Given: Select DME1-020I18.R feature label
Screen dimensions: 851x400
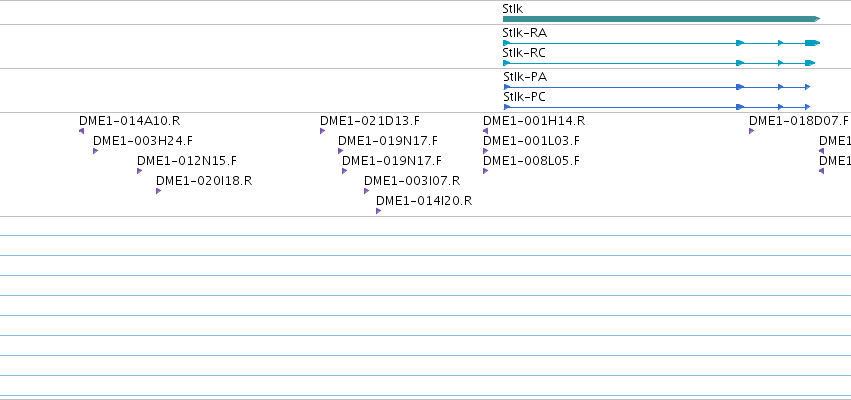Looking at the screenshot, I should [204, 181].
